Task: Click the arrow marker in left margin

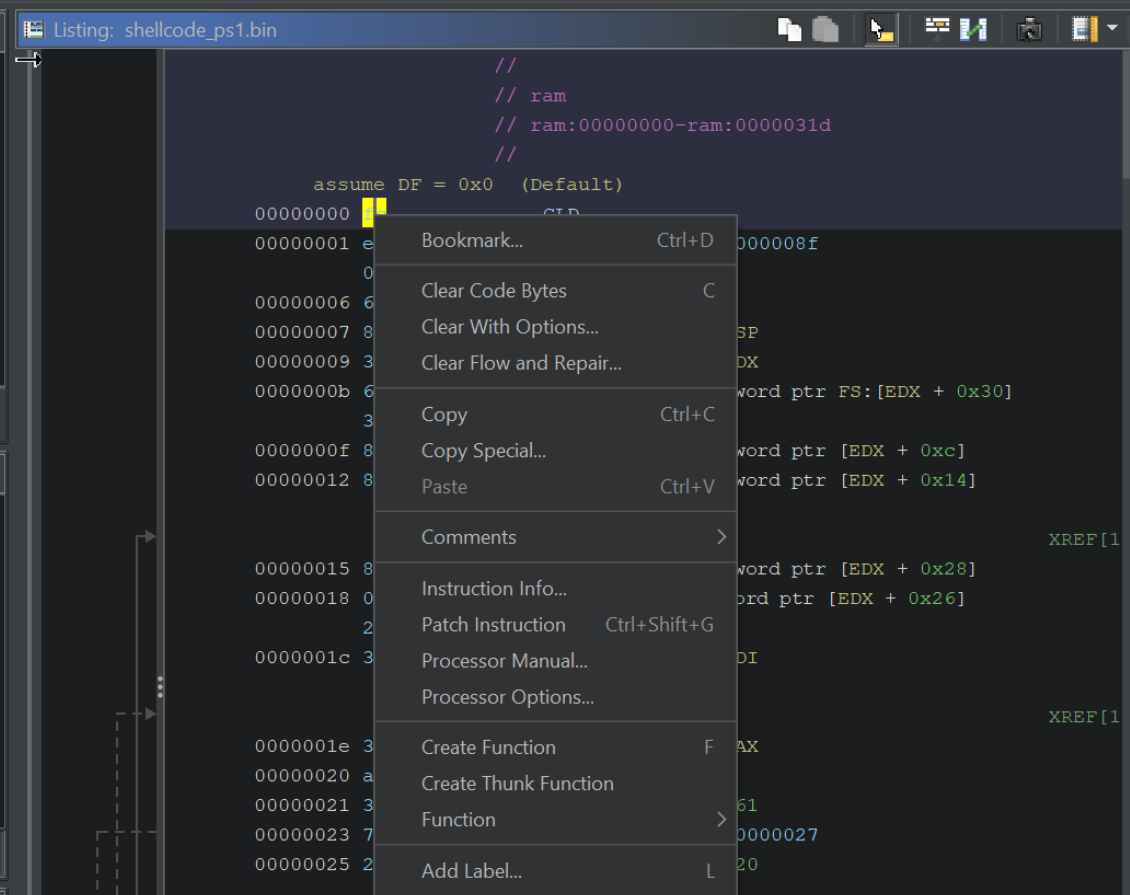Action: coord(28,61)
